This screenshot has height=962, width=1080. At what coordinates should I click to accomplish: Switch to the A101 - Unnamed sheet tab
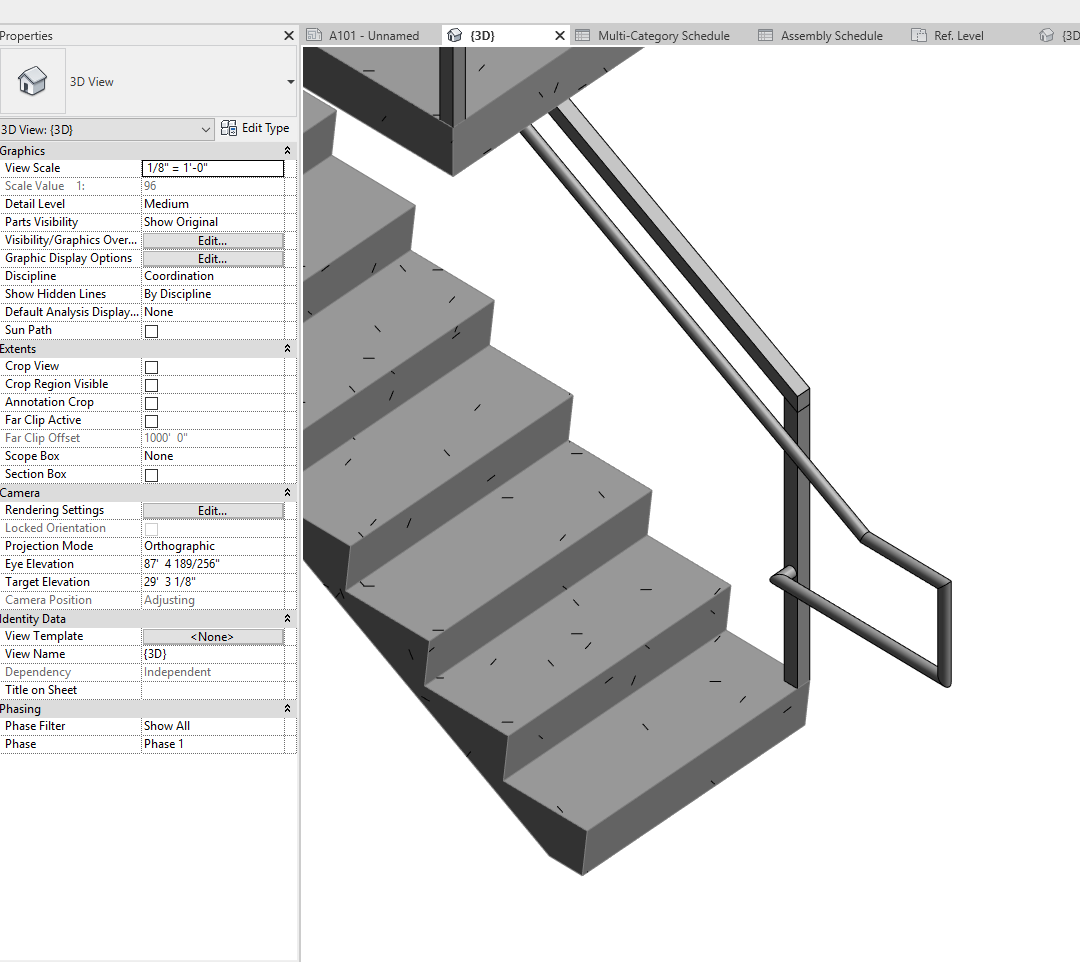[x=371, y=35]
